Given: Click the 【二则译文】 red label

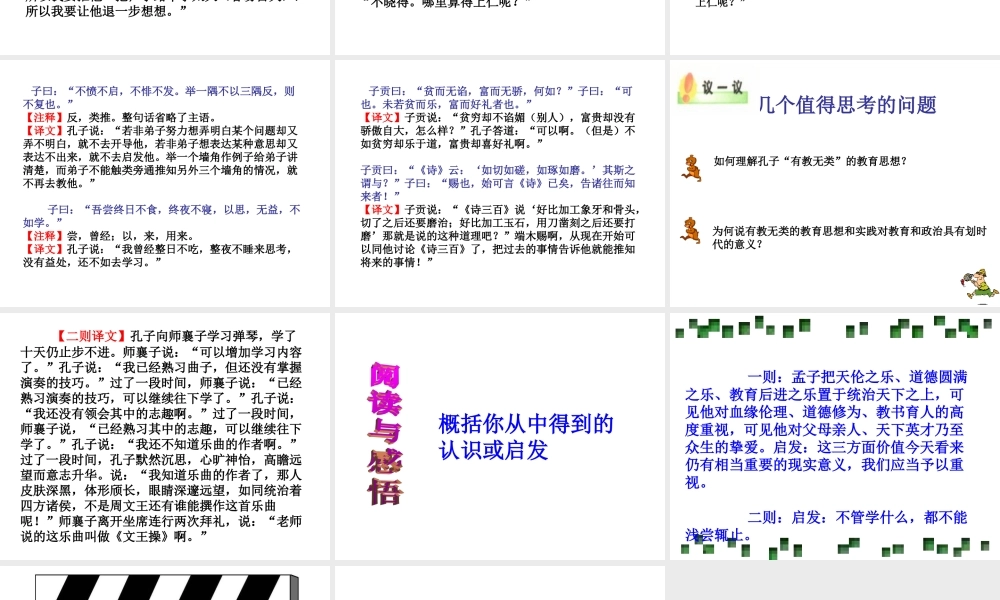Looking at the screenshot, I should click(91, 336).
